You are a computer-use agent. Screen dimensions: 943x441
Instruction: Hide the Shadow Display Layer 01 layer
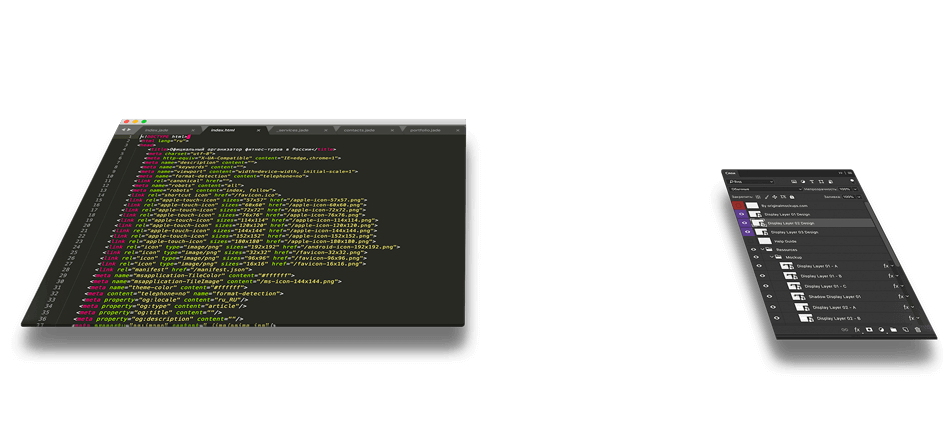(767, 296)
